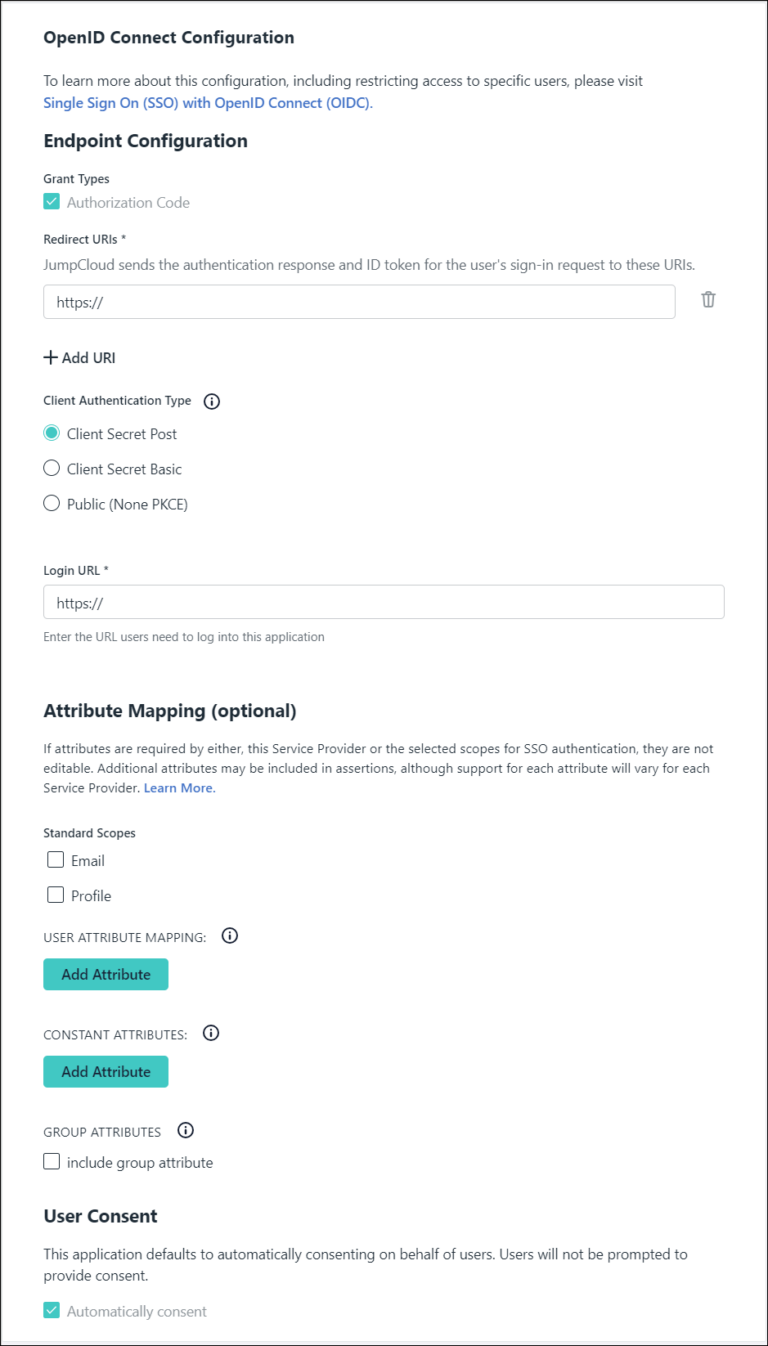This screenshot has width=768, height=1346.
Task: Click the Group Attributes info icon
Action: click(185, 1130)
